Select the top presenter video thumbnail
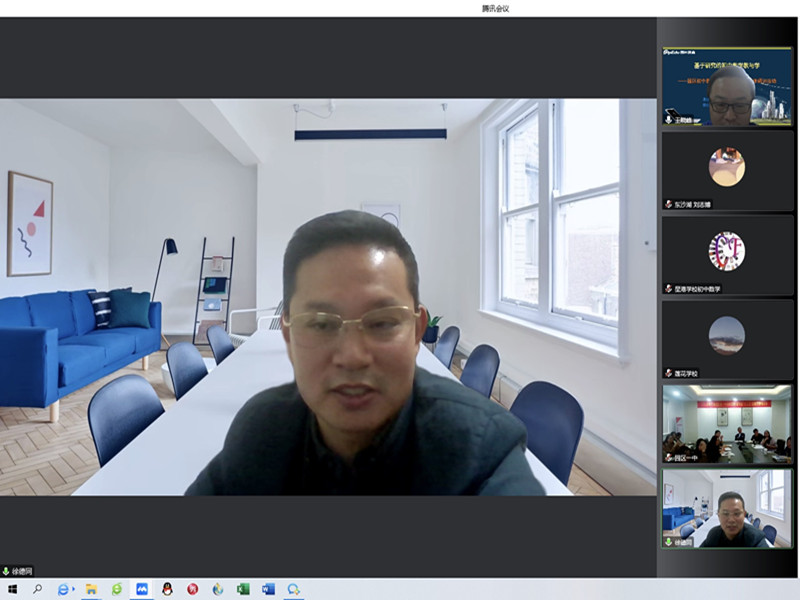This screenshot has width=800, height=600. click(727, 86)
